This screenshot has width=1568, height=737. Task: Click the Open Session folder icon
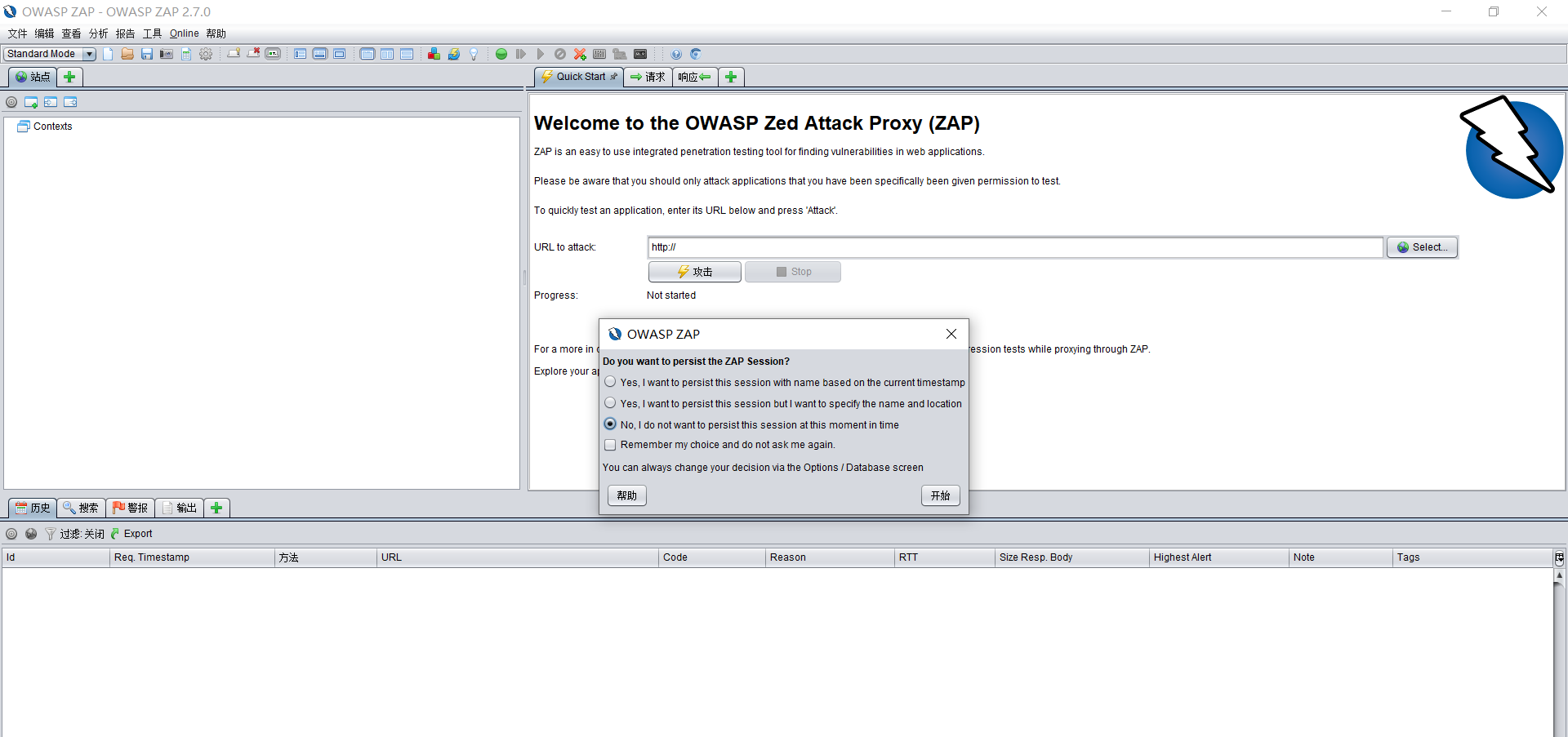pos(127,54)
